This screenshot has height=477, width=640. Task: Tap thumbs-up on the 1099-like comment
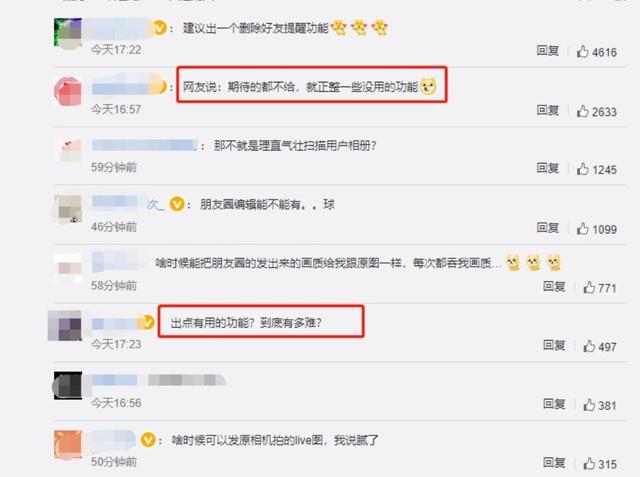tap(582, 229)
